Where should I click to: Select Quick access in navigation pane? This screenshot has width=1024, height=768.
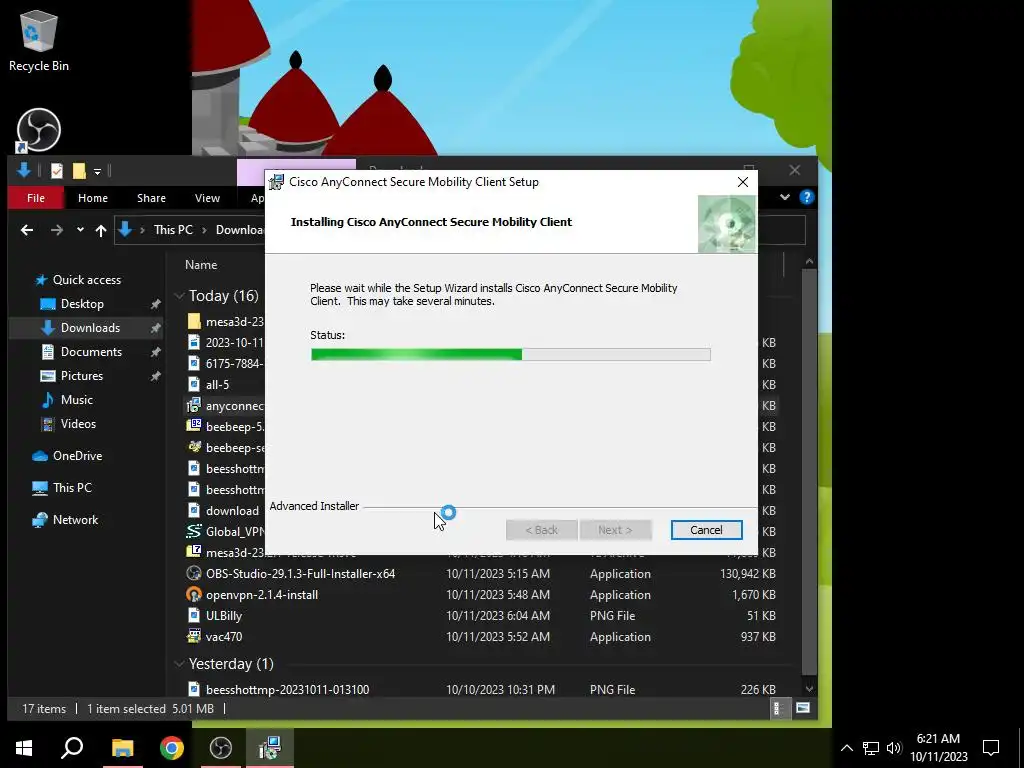(86, 280)
